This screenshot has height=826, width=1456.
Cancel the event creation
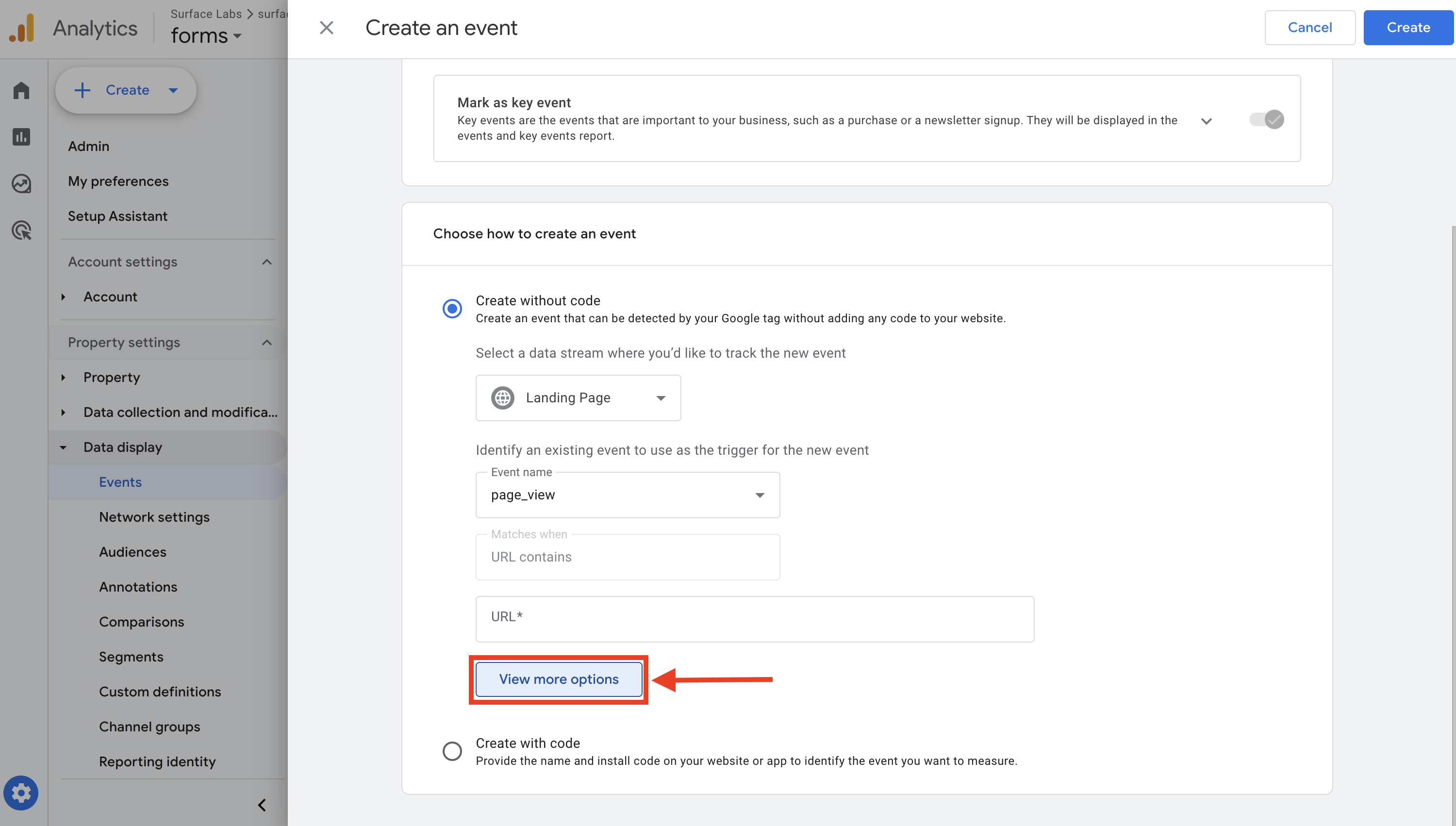tap(1309, 27)
